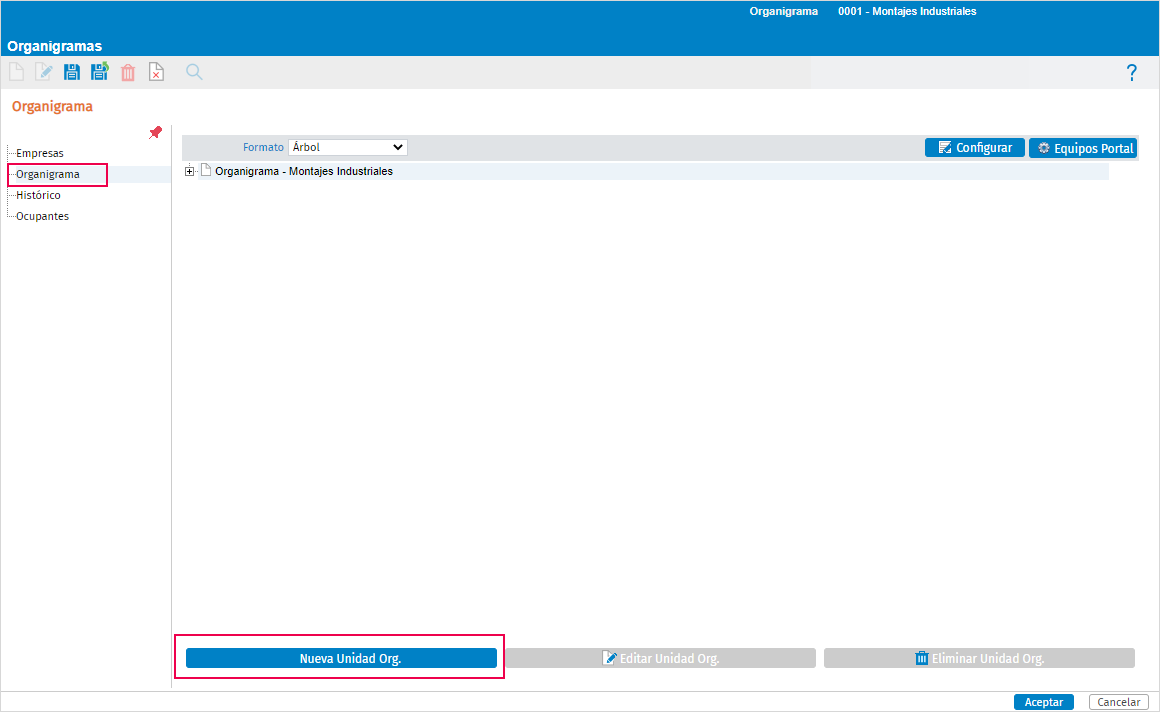The height and width of the screenshot is (712, 1160).
Task: Dismiss with the Cancelar button
Action: pos(1119,702)
